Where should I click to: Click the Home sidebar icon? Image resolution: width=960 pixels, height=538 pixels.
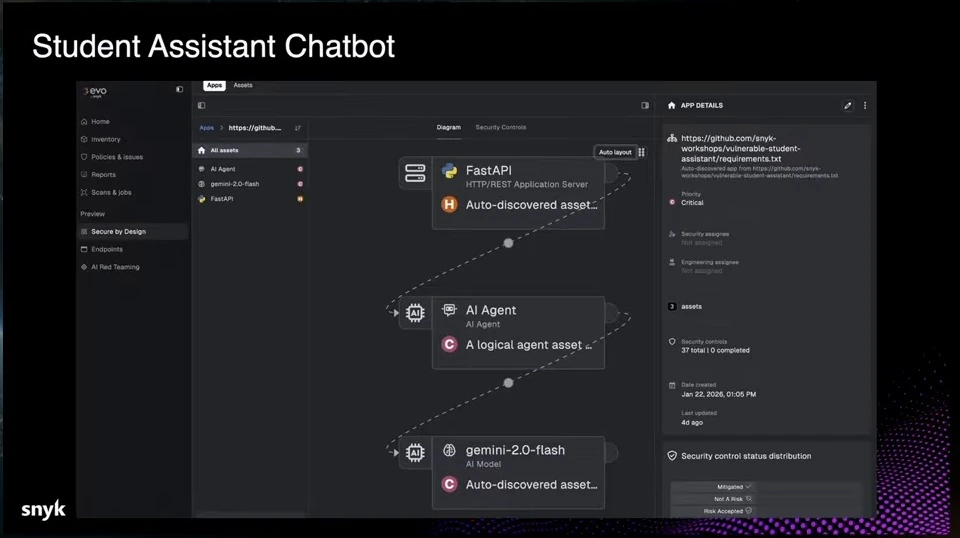coord(84,121)
